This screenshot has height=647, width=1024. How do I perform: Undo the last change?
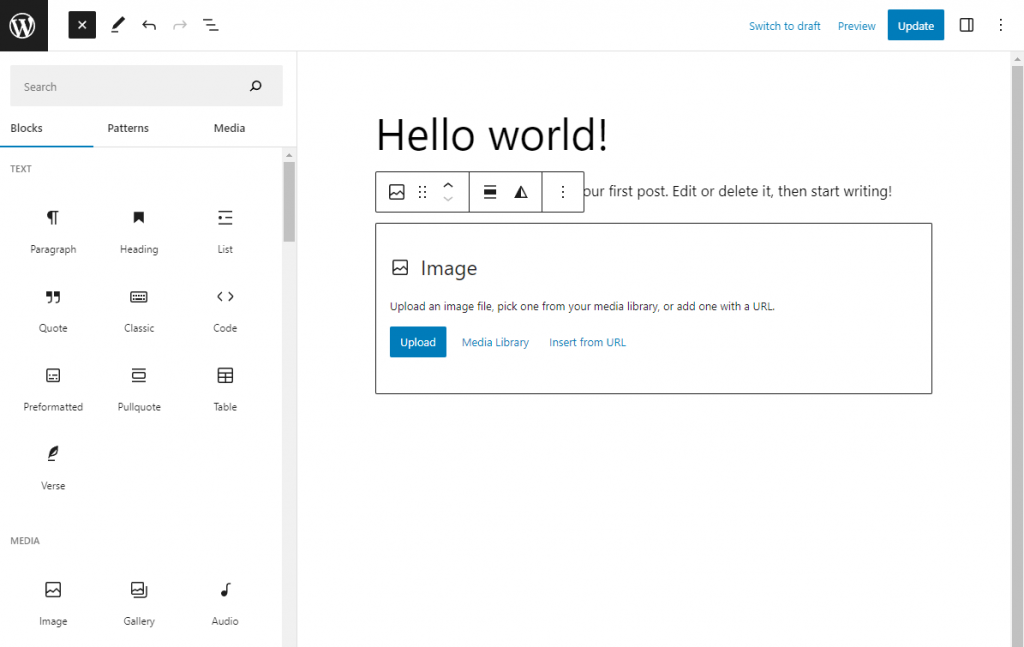tap(149, 25)
